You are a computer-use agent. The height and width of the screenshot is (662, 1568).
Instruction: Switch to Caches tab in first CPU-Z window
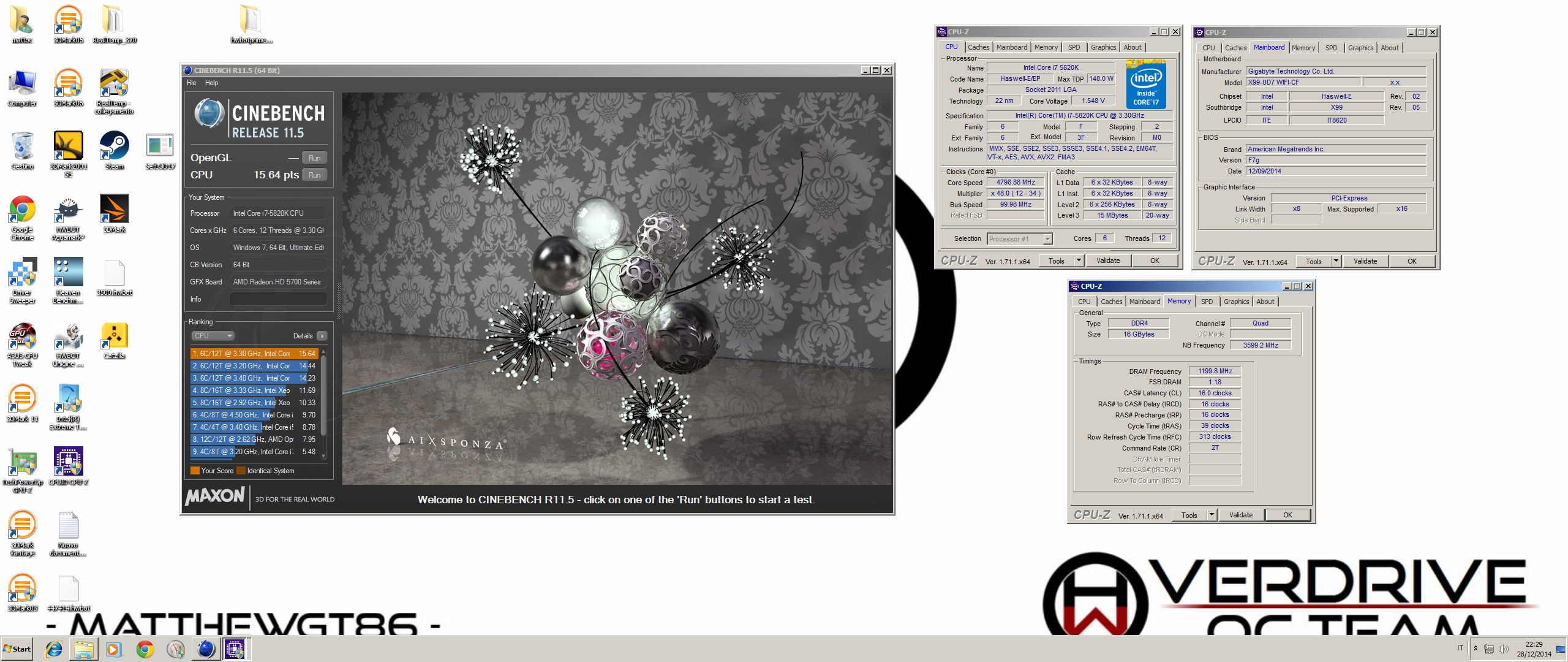pos(978,47)
